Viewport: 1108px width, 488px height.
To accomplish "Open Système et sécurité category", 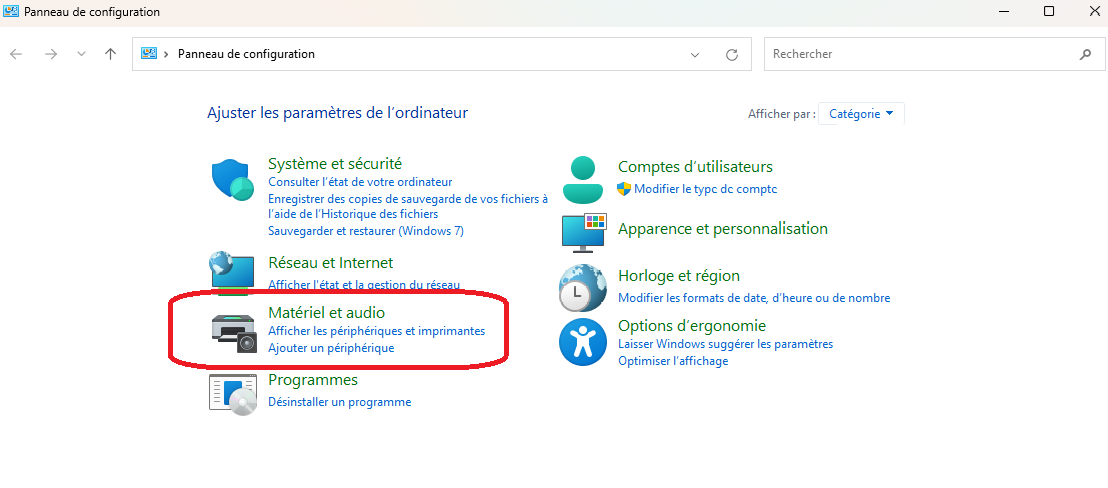I will point(335,164).
